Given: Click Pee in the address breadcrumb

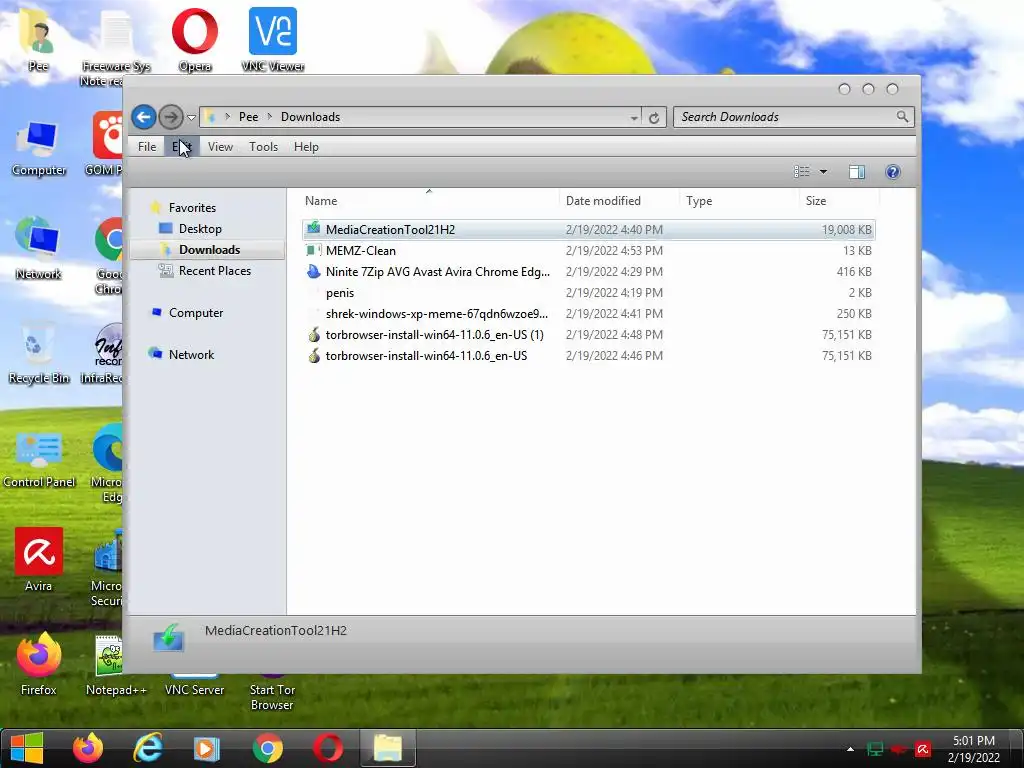Looking at the screenshot, I should 248,117.
